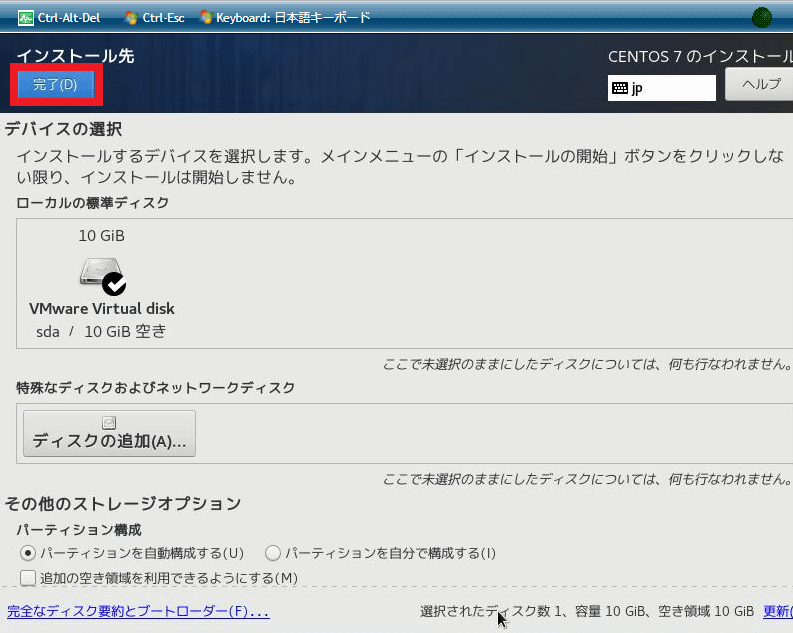The width and height of the screenshot is (793, 633).
Task: Open 完全なディスク要約とブートローダー(F)... link
Action: 138,611
